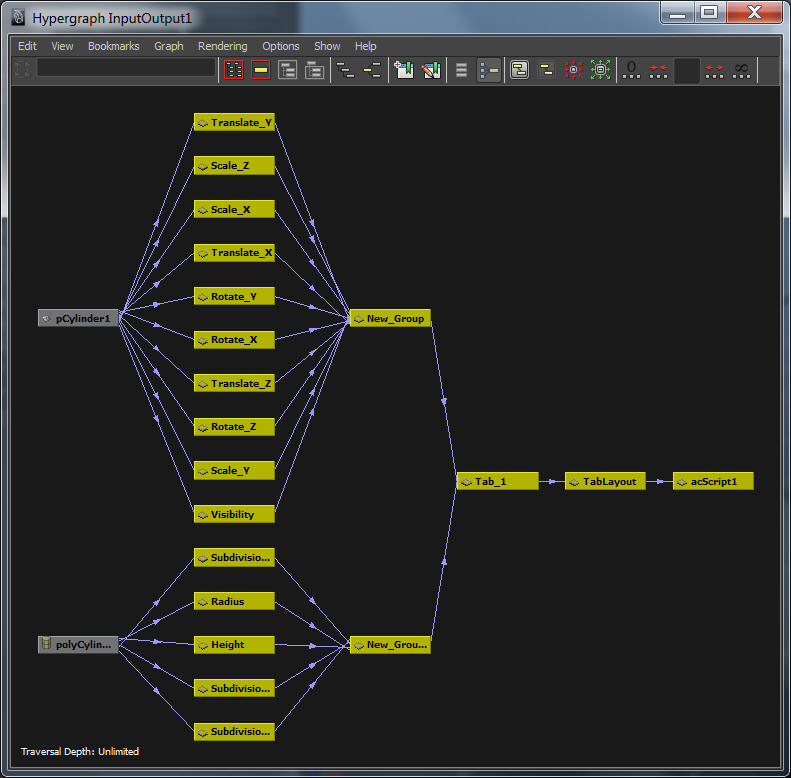This screenshot has width=791, height=778.
Task: Click the Frame Selection toolbar icon
Action: pos(260,70)
